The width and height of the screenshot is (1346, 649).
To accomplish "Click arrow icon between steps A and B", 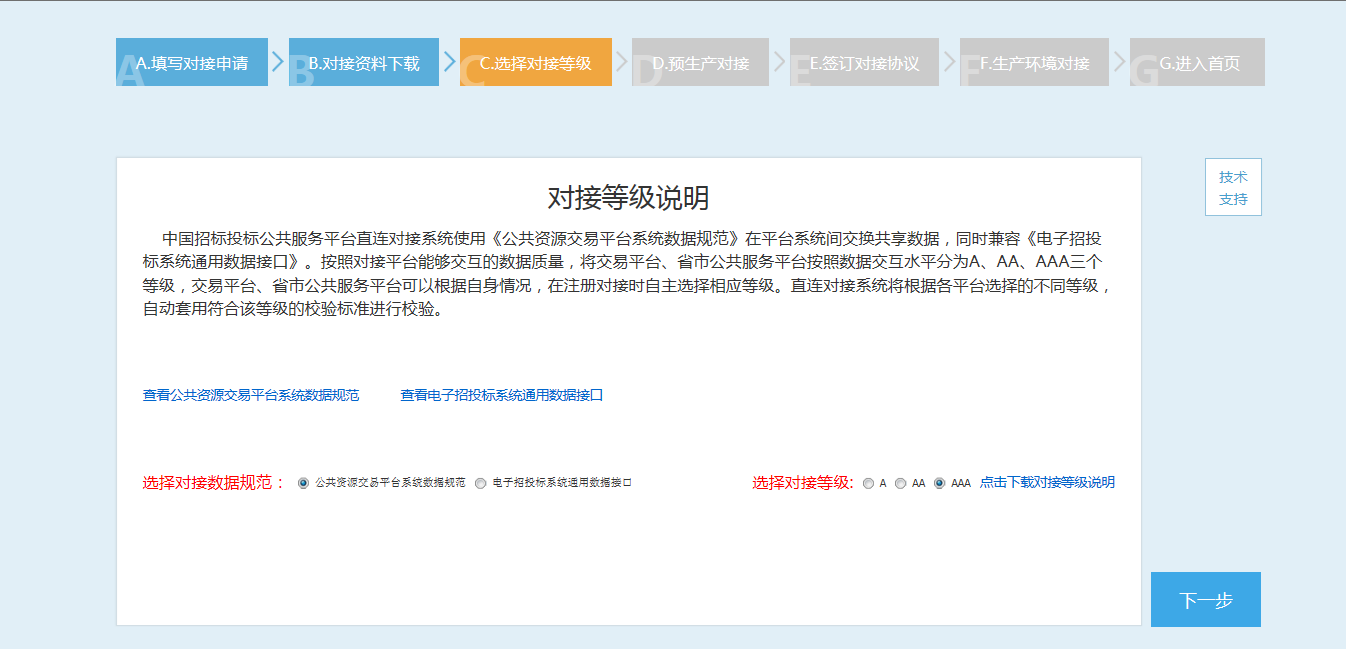I will (278, 62).
